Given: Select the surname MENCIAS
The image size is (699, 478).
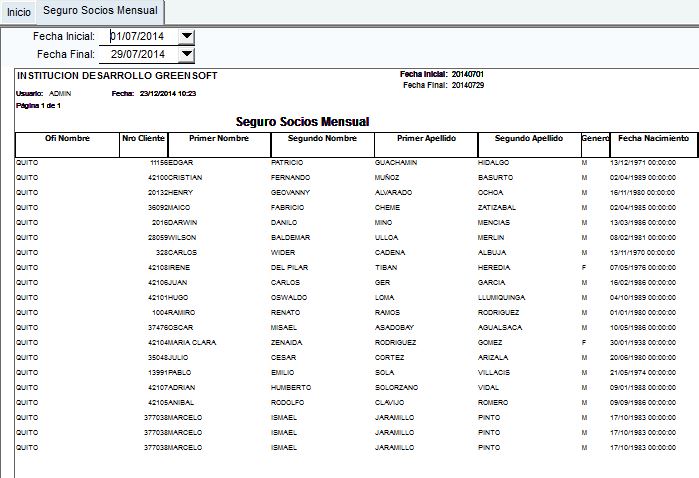Looking at the screenshot, I should tap(493, 223).
